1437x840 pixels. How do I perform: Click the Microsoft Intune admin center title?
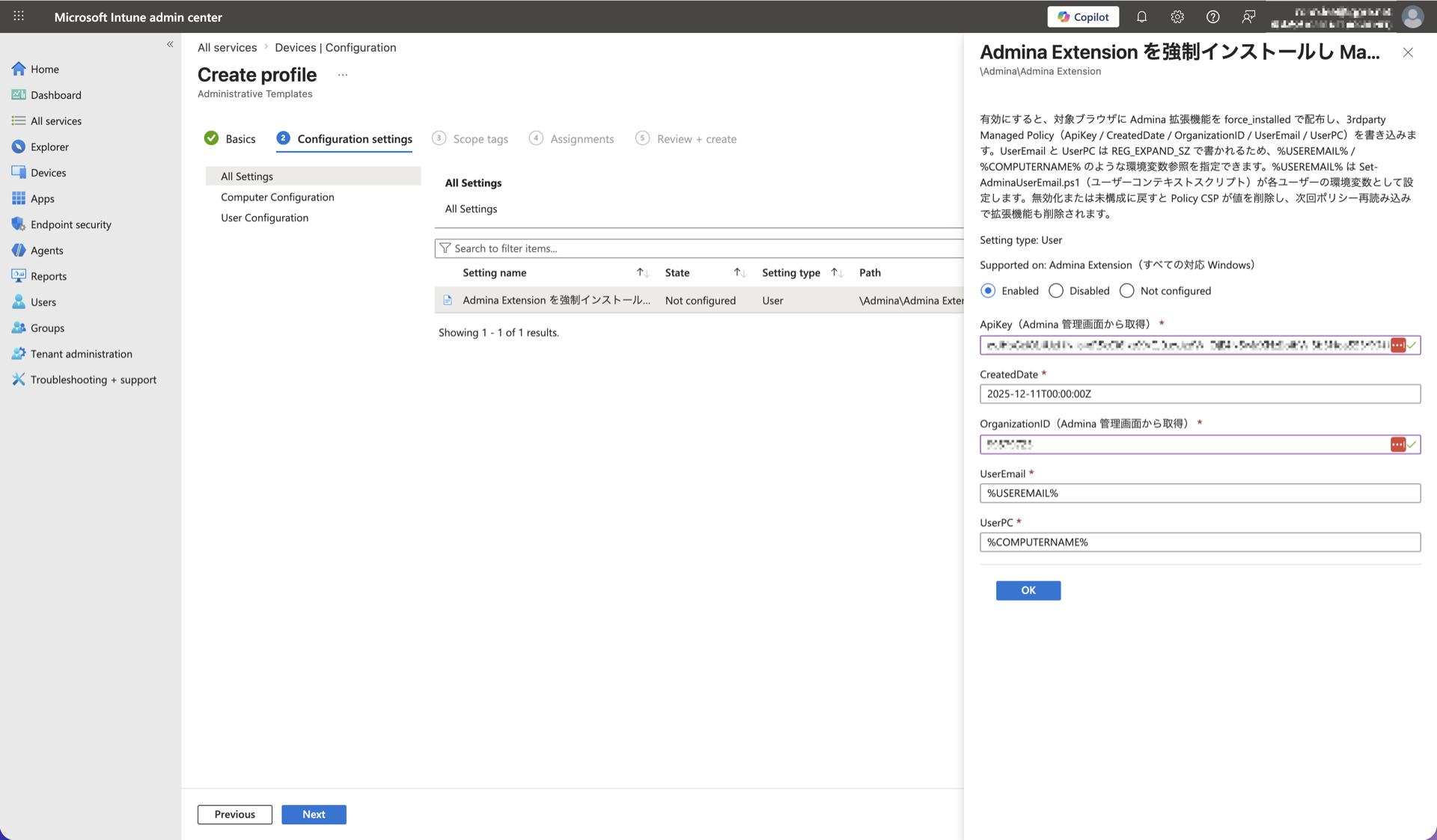[138, 16]
